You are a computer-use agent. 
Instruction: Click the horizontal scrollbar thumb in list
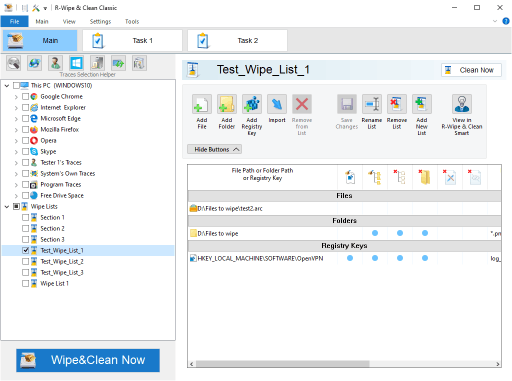[x=282, y=364]
